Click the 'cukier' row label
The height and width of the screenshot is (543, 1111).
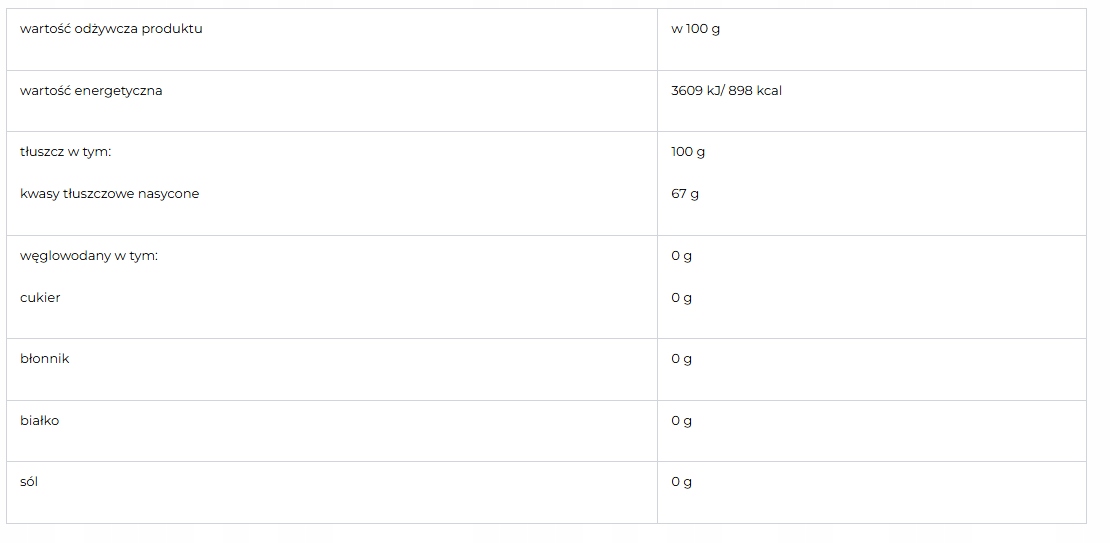(40, 298)
